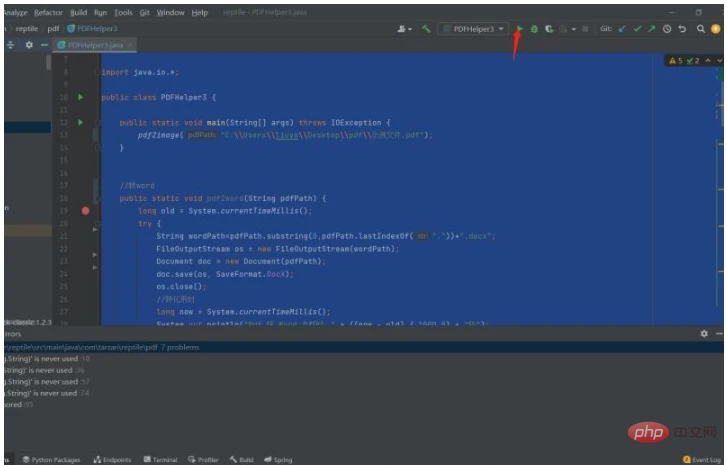Start debugging with the green bug icon
The image size is (727, 465).
tap(534, 29)
